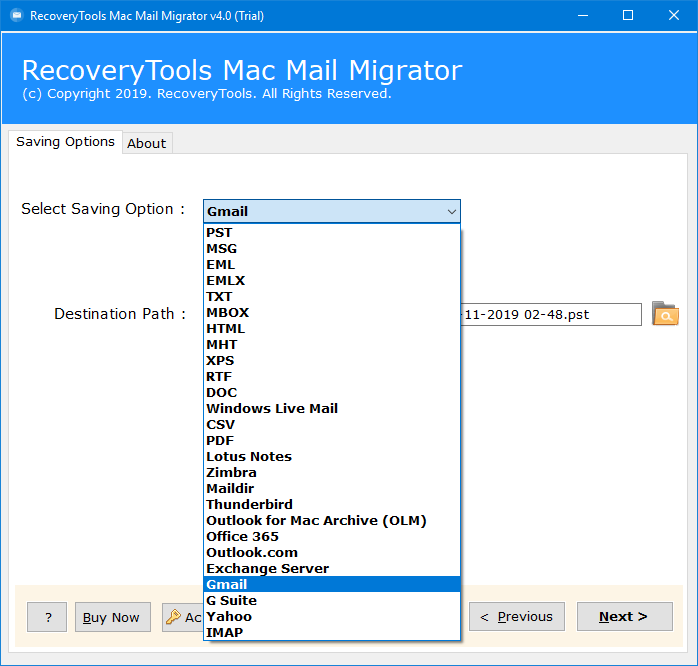Click the folder browse icon for destination path
698x666 pixels.
665,313
